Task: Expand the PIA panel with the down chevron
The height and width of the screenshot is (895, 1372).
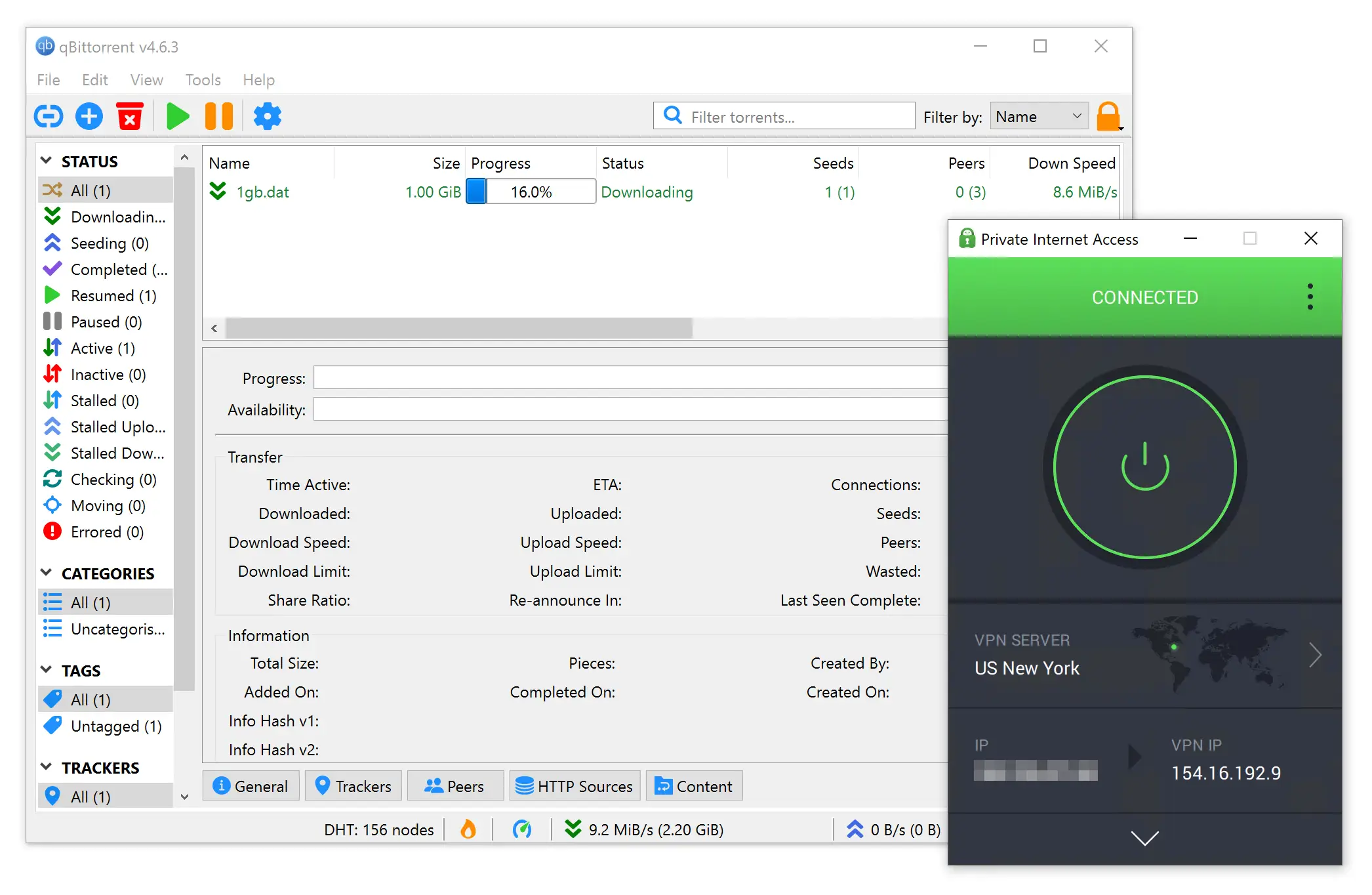Action: coord(1144,839)
